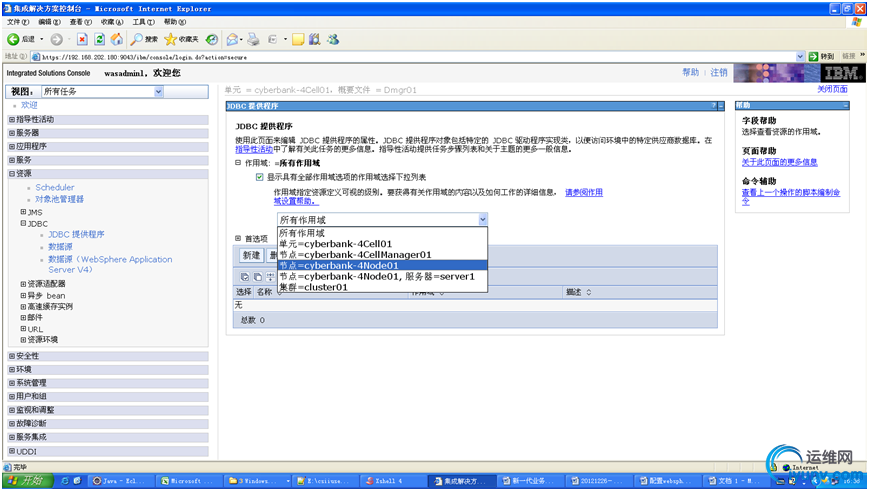Screen dimensions: 869x491
Task: Collapse the 首选项 section toggle
Action: (238, 238)
